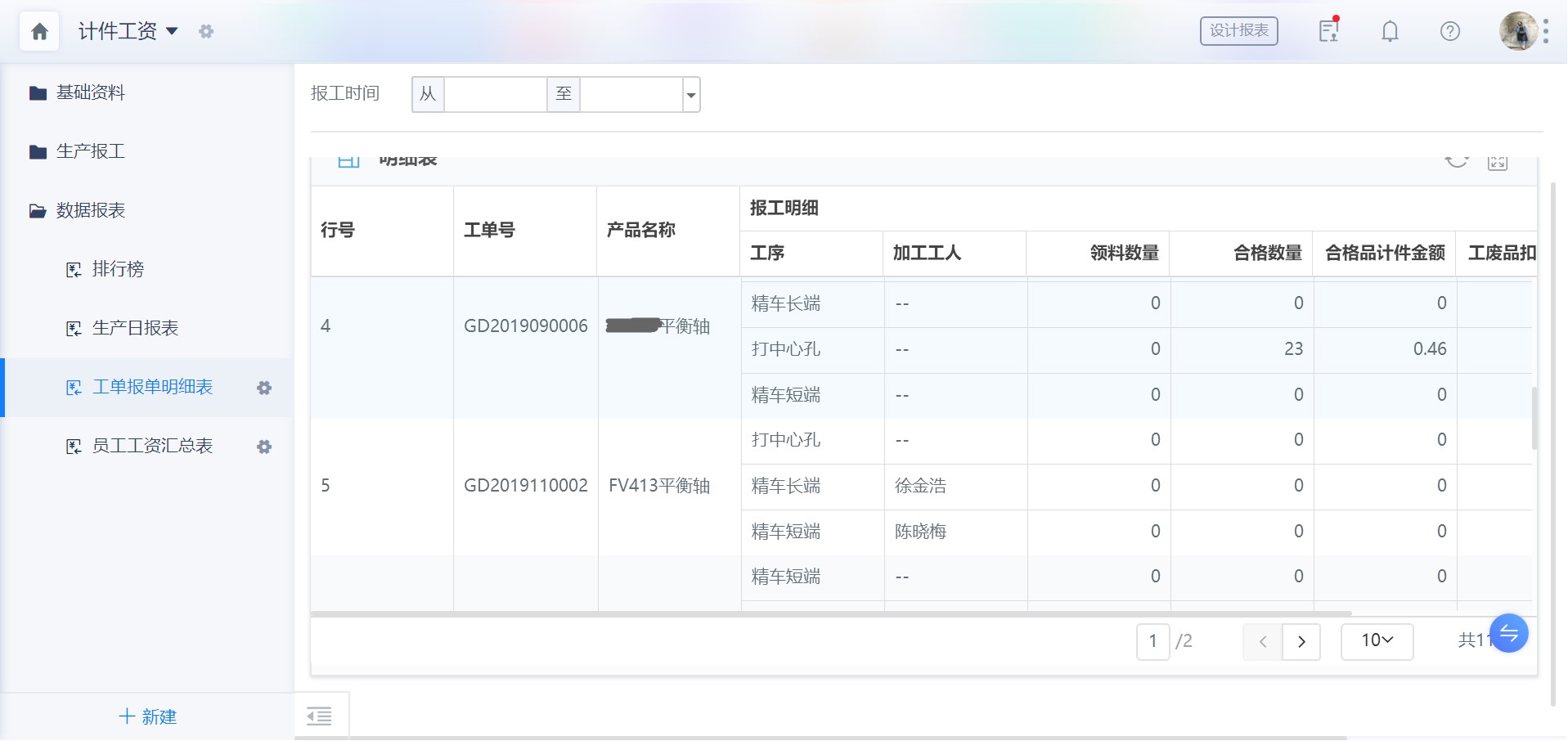Image resolution: width=1568 pixels, height=741 pixels.
Task: Click the report icon beside 生产日报表
Action: 74,329
